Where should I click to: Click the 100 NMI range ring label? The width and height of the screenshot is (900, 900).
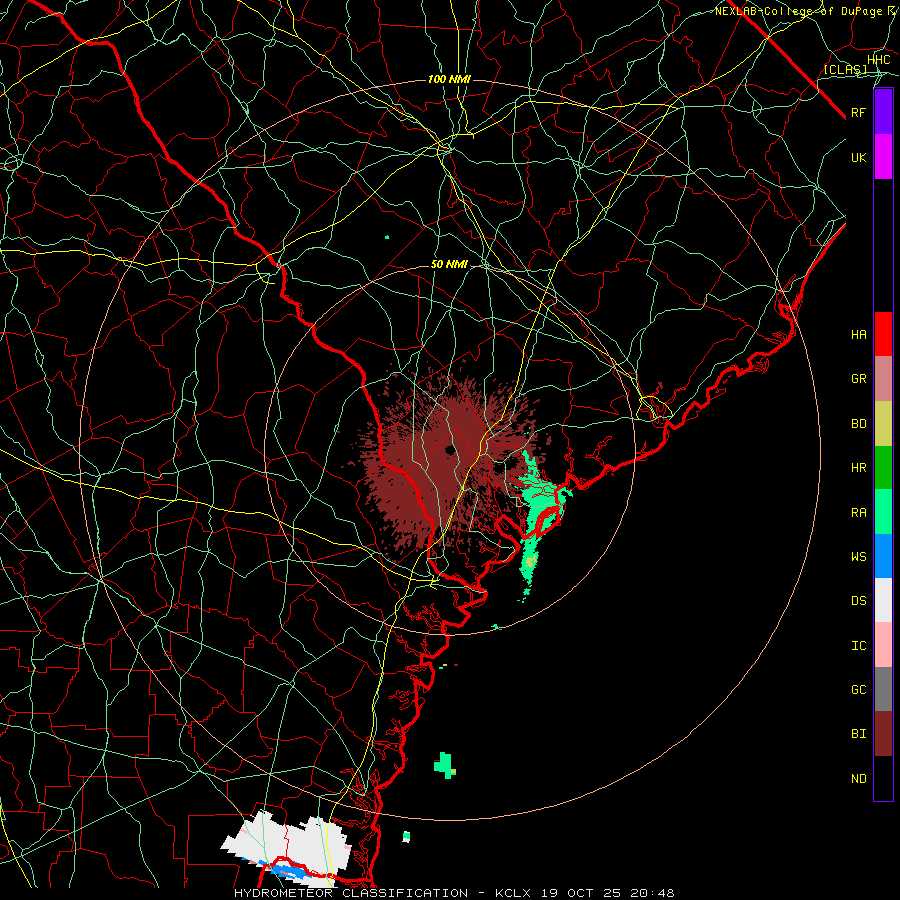(x=449, y=79)
